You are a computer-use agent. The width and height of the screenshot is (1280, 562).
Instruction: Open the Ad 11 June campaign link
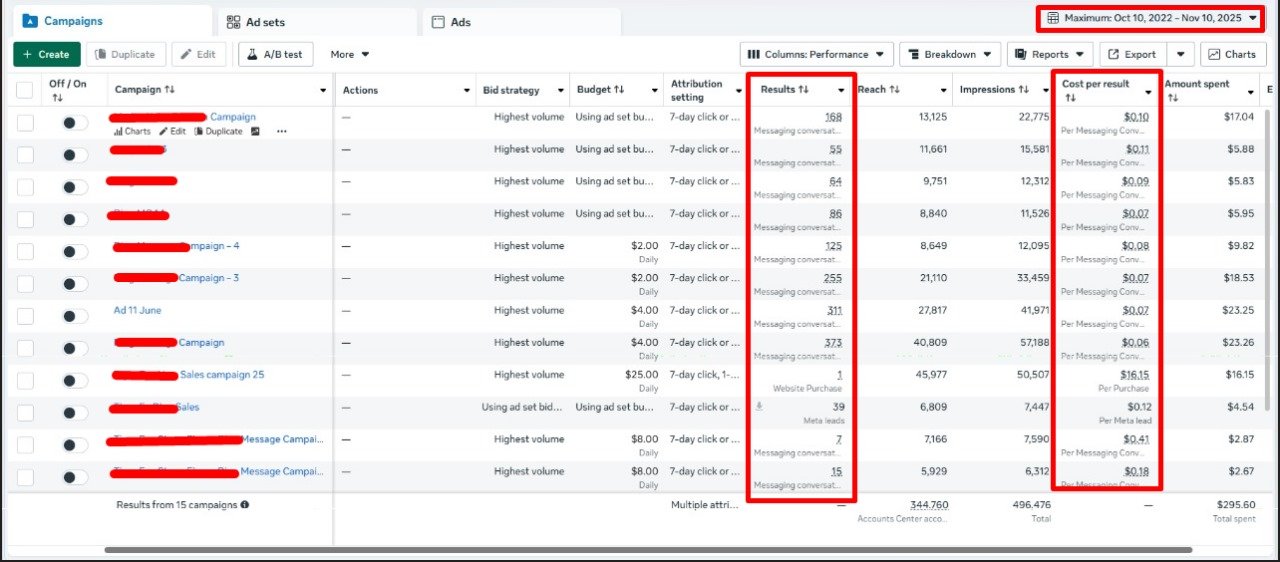tap(137, 310)
